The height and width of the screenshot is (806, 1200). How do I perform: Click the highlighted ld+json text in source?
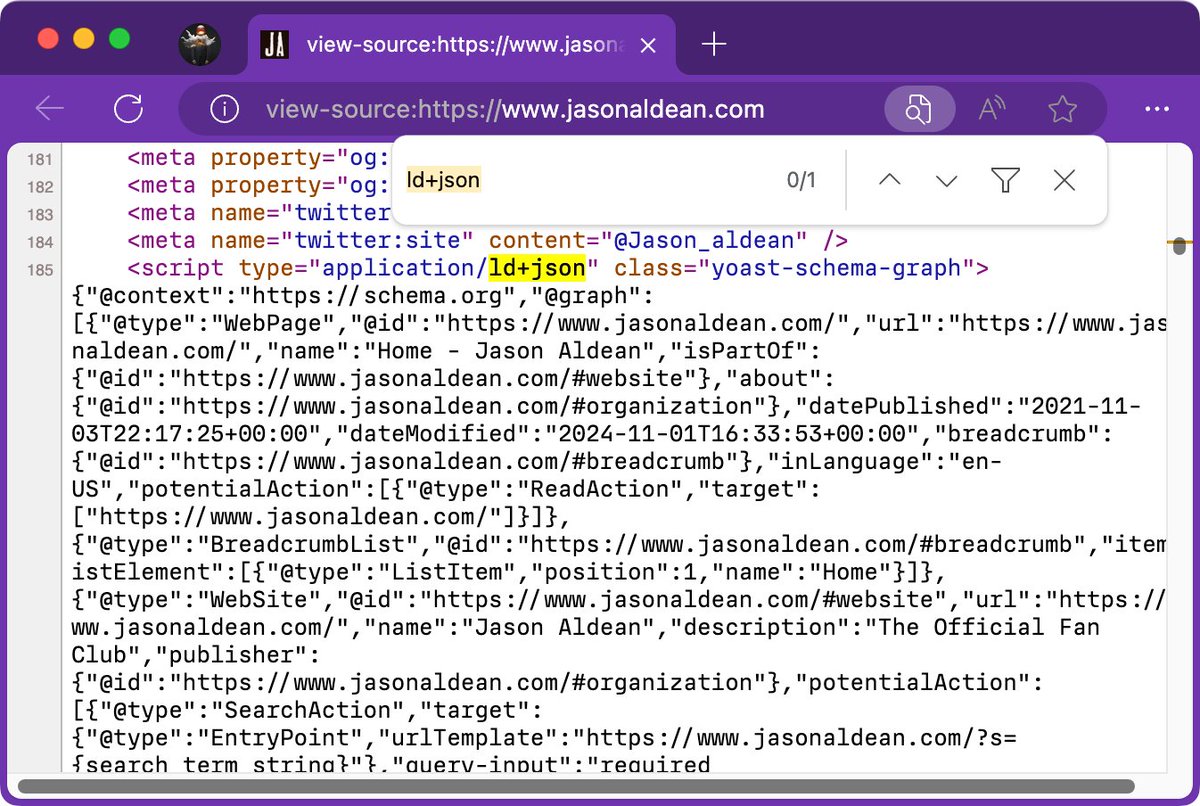click(x=535, y=268)
